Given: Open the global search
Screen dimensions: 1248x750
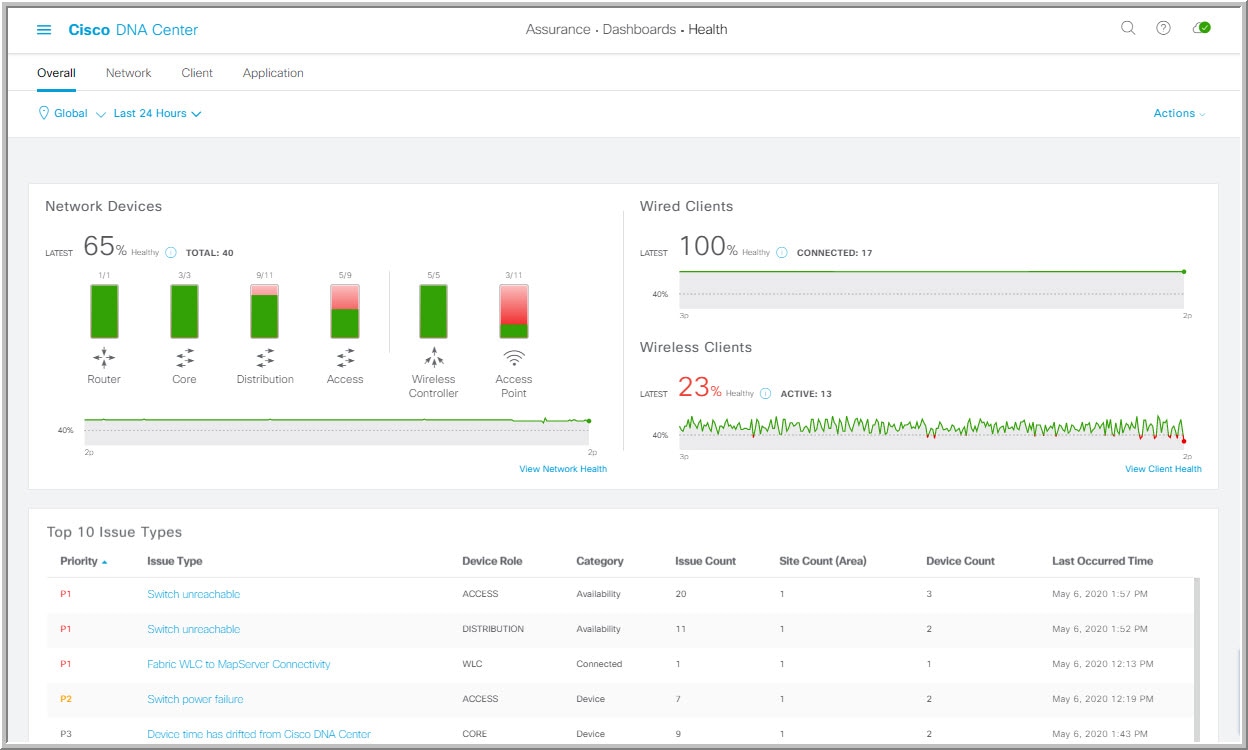Looking at the screenshot, I should coord(1127,29).
